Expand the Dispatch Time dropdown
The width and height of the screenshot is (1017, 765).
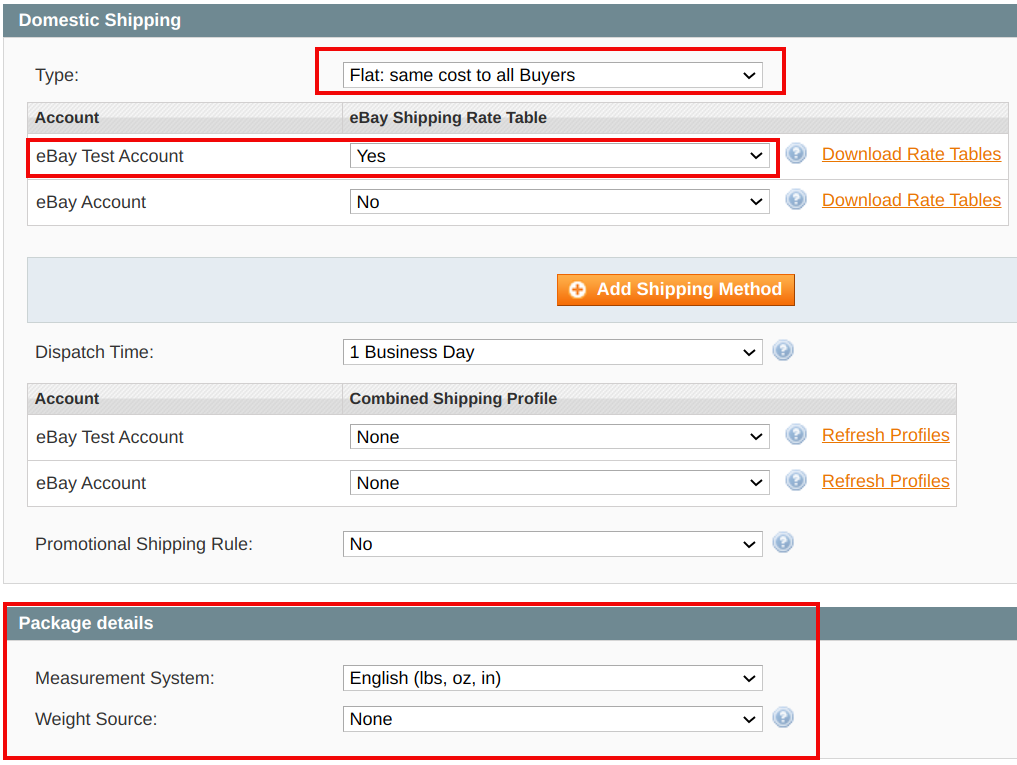click(x=552, y=352)
